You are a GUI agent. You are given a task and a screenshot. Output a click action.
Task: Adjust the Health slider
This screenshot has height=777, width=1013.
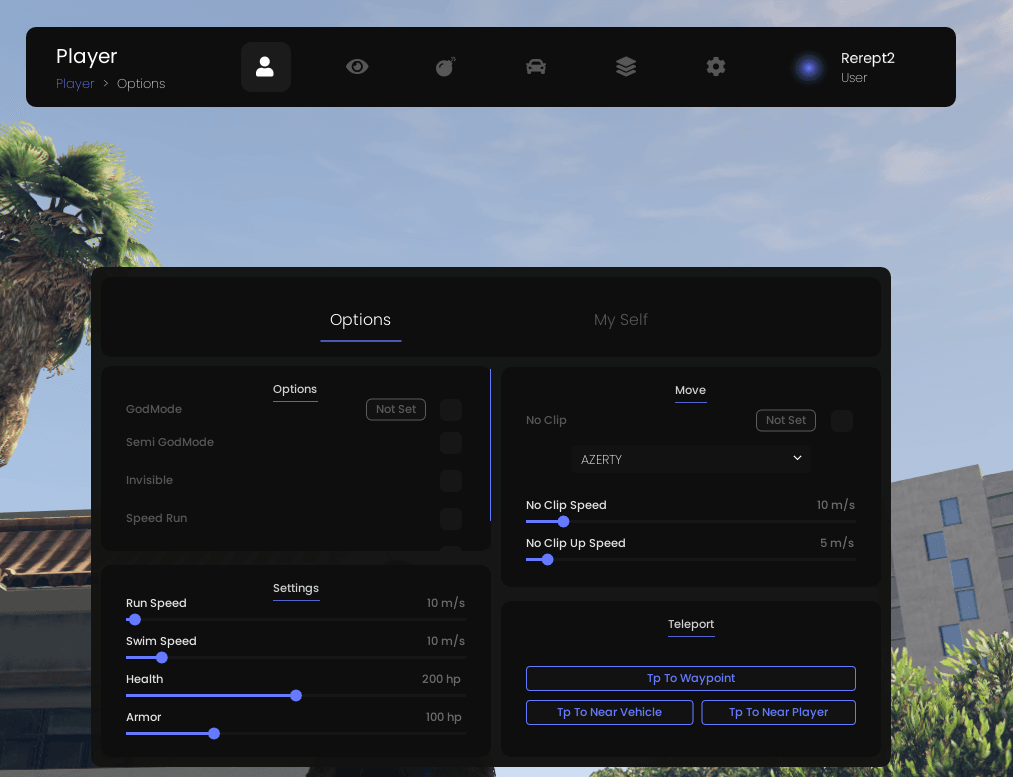click(296, 696)
